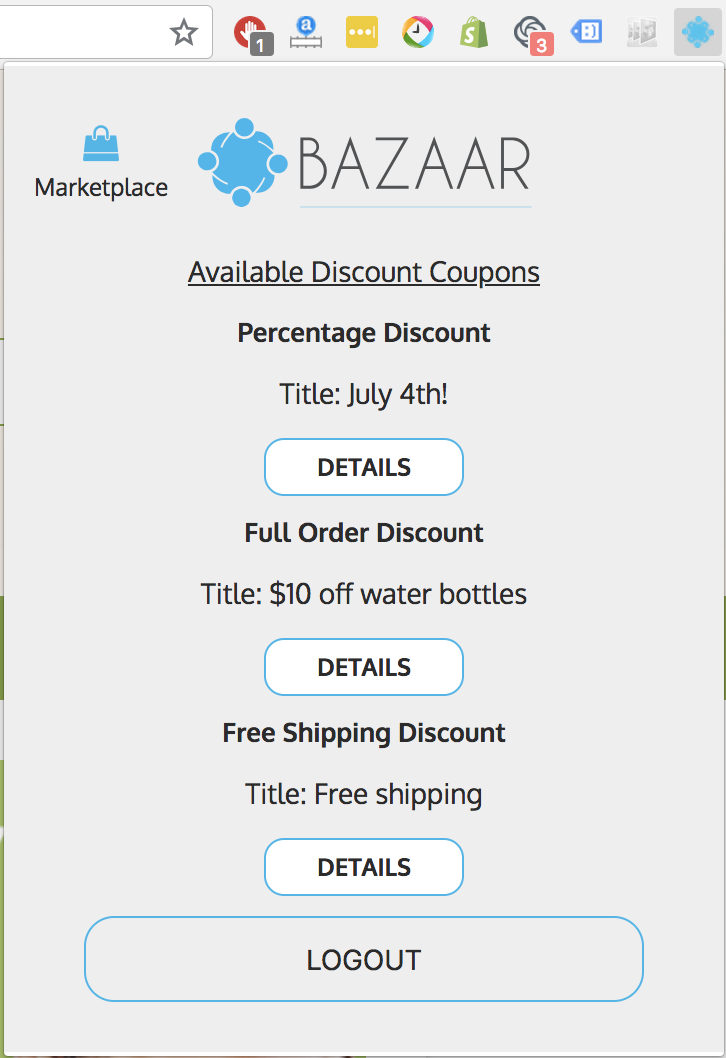This screenshot has width=726, height=1058.
Task: Open the Bazaar extension icon in toolbar
Action: click(x=697, y=32)
